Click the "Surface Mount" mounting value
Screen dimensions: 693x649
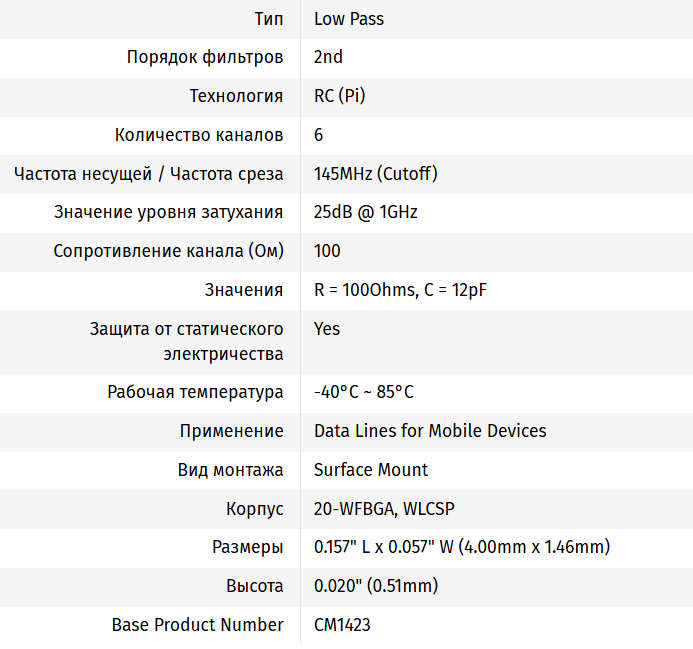tap(371, 470)
